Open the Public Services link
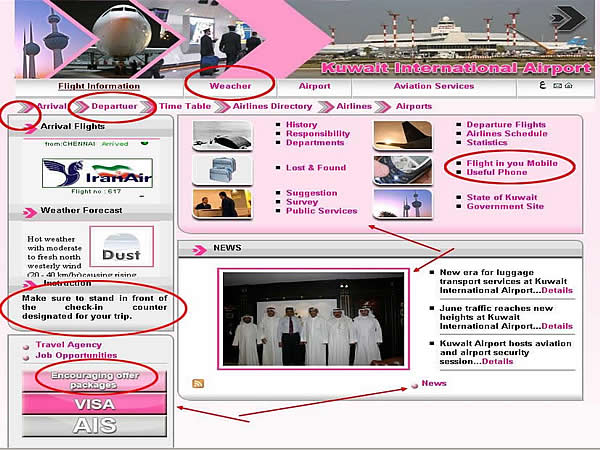 point(321,211)
